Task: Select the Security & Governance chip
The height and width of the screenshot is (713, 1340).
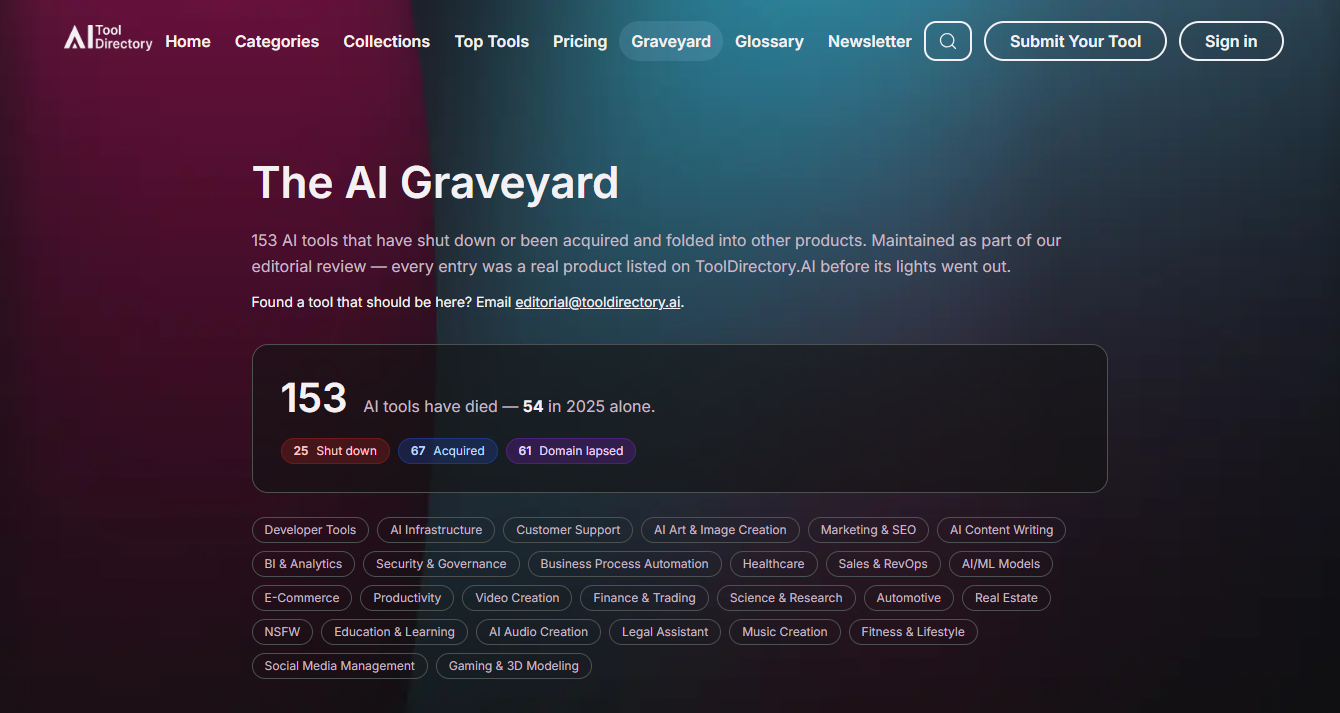Action: pyautogui.click(x=441, y=564)
